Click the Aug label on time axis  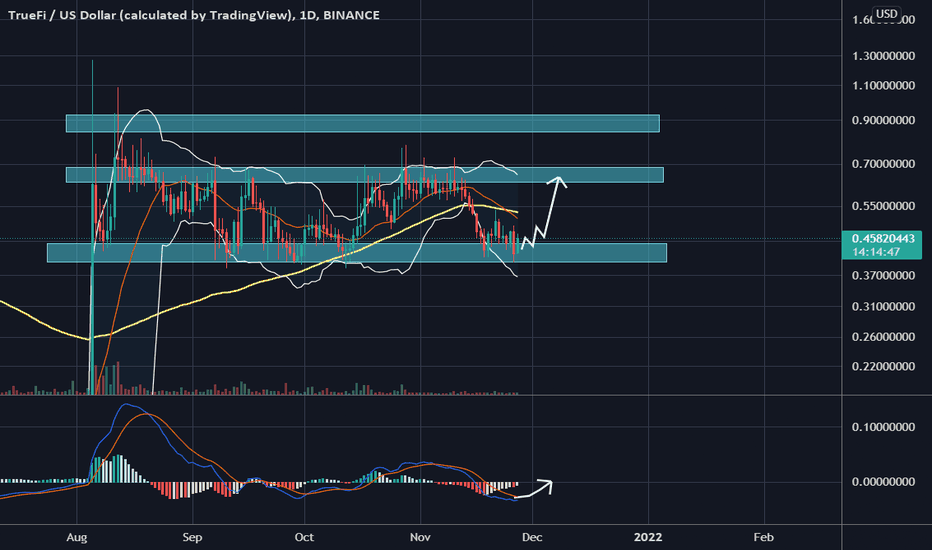77,538
